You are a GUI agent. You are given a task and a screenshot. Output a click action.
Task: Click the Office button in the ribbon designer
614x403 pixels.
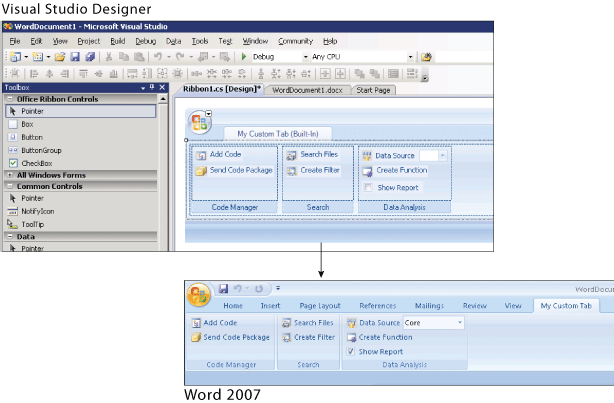(x=200, y=123)
